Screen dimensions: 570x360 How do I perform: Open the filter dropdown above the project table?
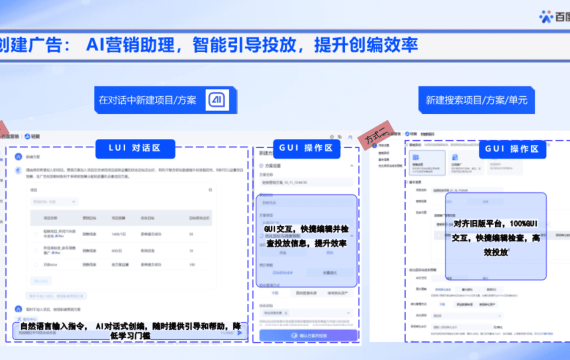[54, 201]
